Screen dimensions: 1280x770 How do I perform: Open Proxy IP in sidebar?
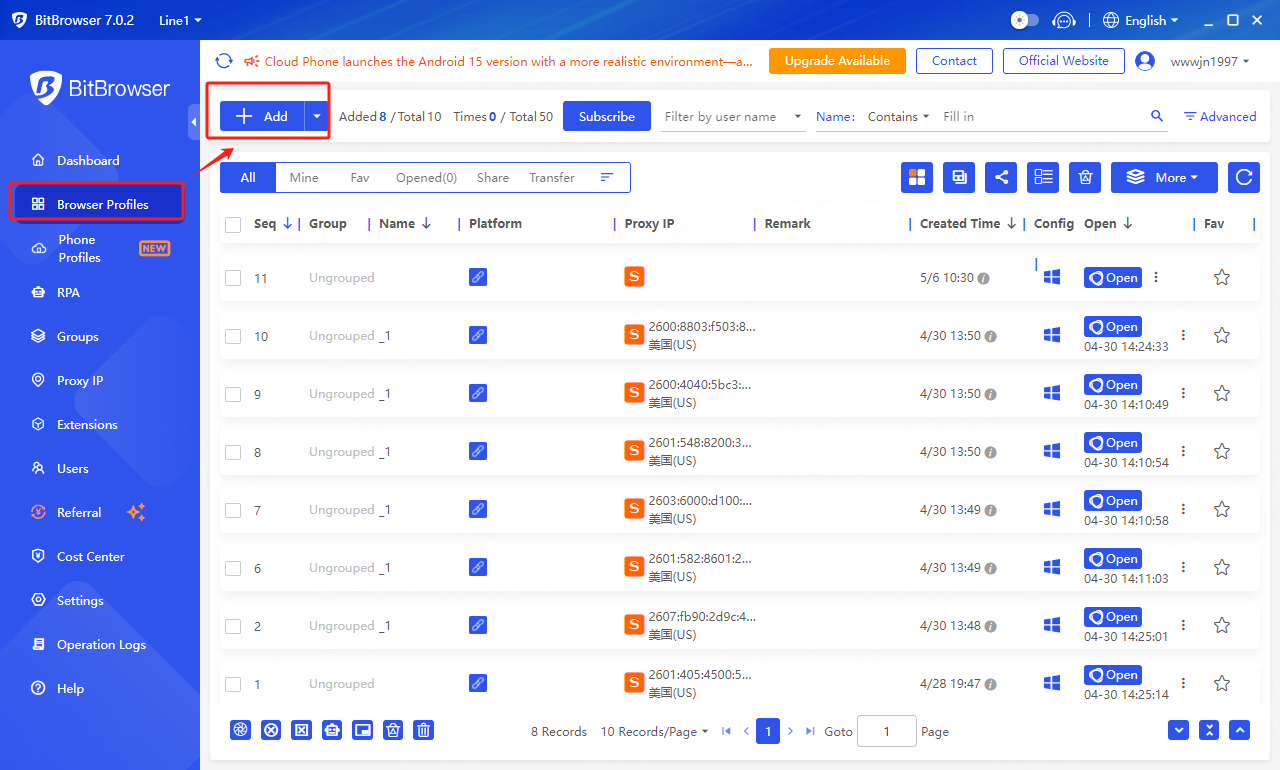pos(80,380)
